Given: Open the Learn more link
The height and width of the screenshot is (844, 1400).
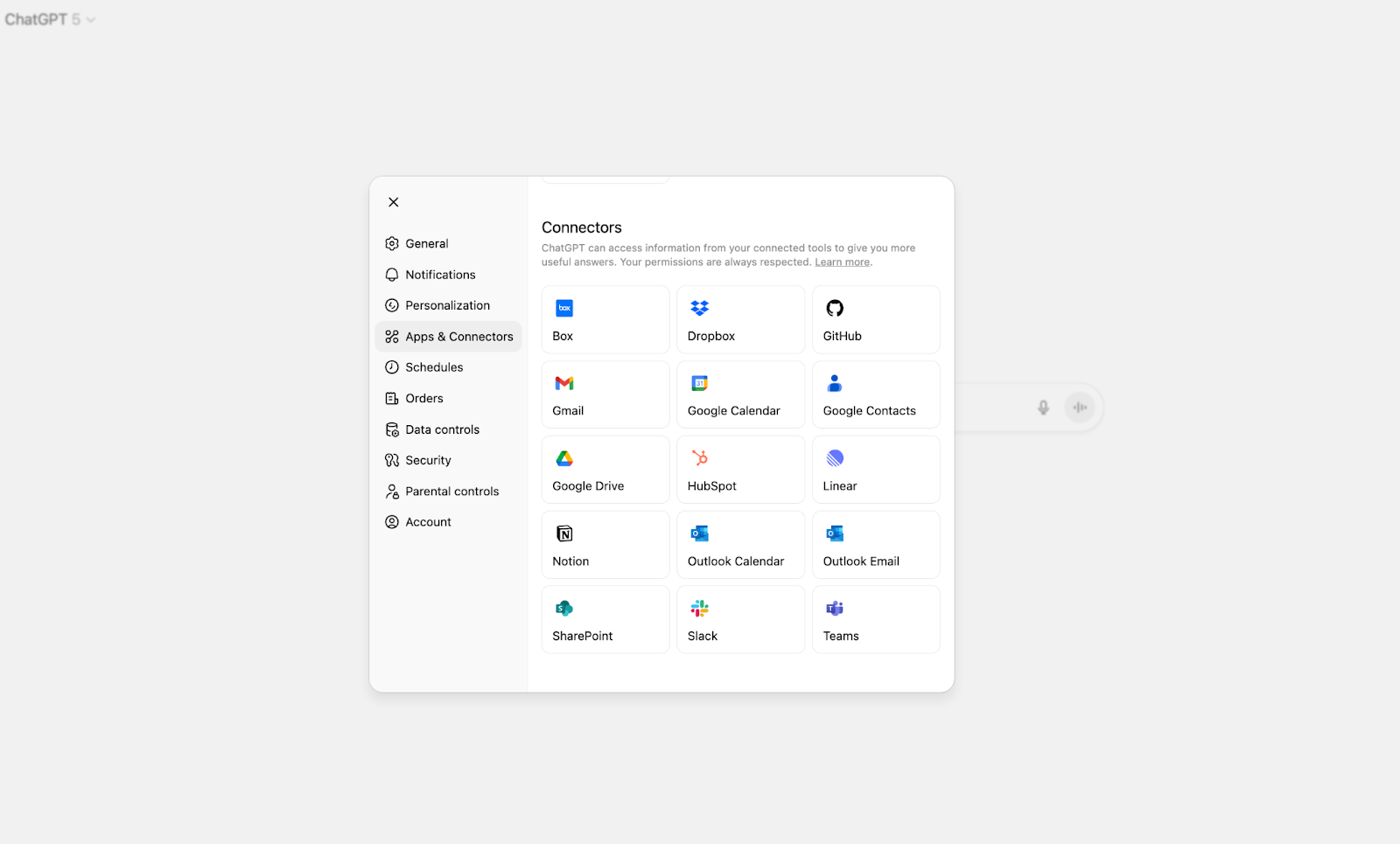Looking at the screenshot, I should [841, 262].
